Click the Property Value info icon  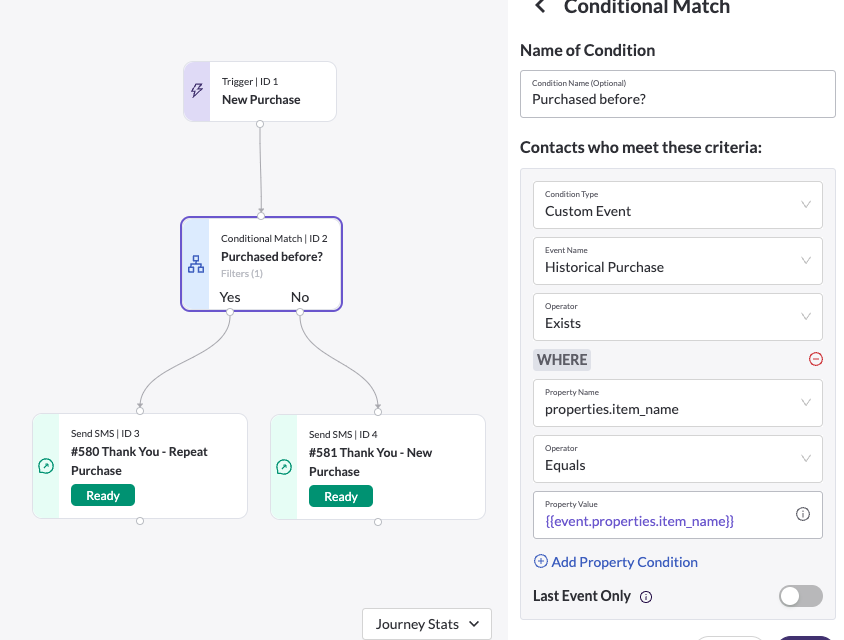coord(803,514)
